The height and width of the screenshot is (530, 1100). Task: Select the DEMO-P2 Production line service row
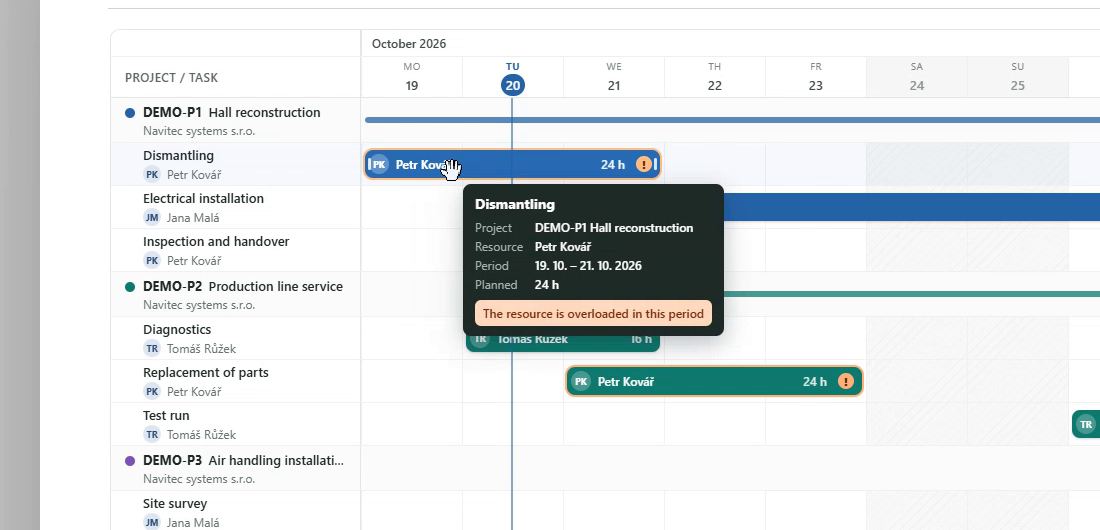pyautogui.click(x=236, y=294)
